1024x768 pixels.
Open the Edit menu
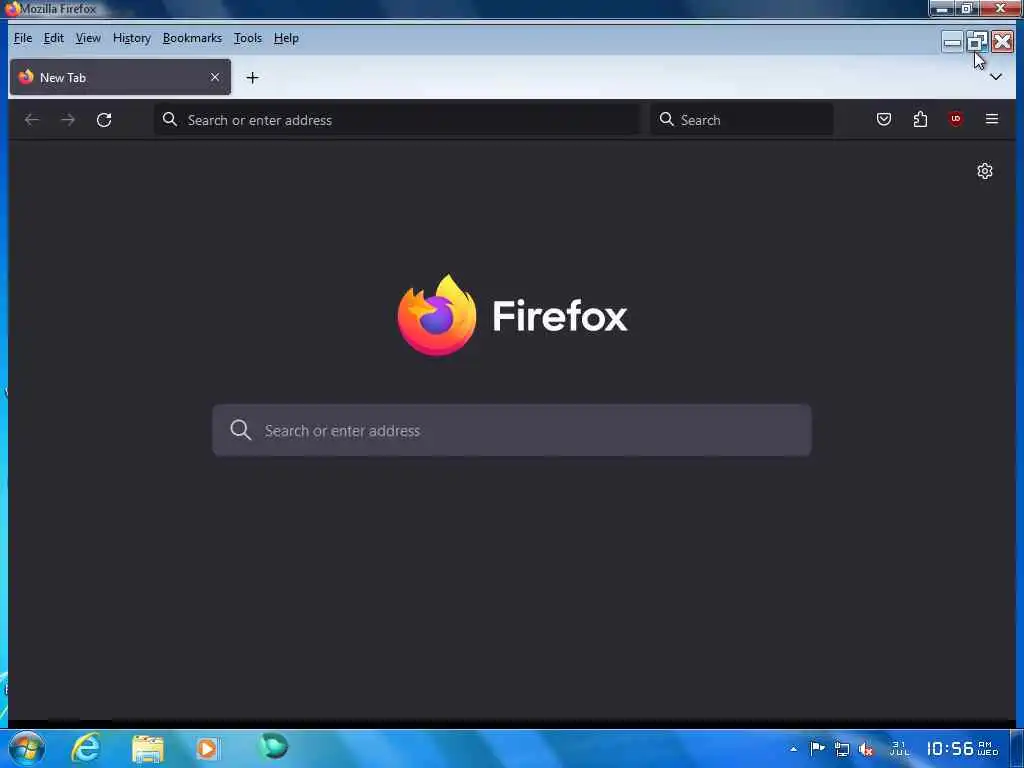pyautogui.click(x=54, y=38)
